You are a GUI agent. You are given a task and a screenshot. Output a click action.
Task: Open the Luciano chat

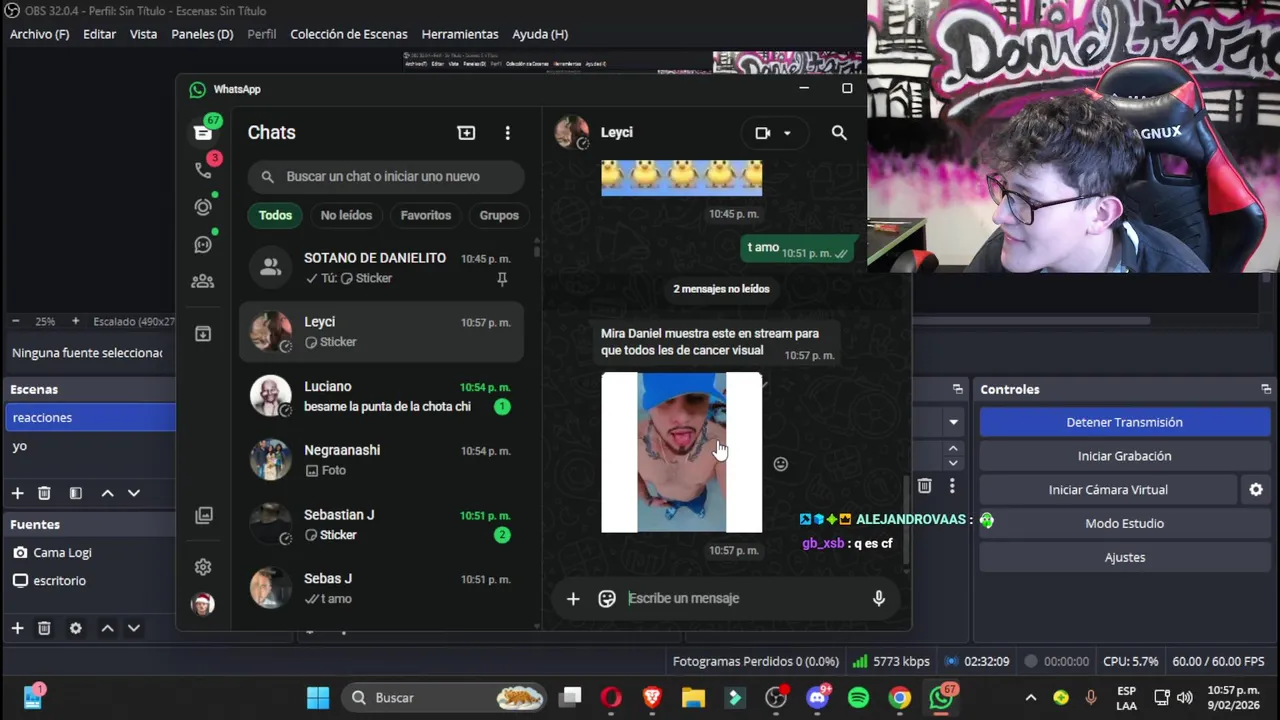point(381,396)
